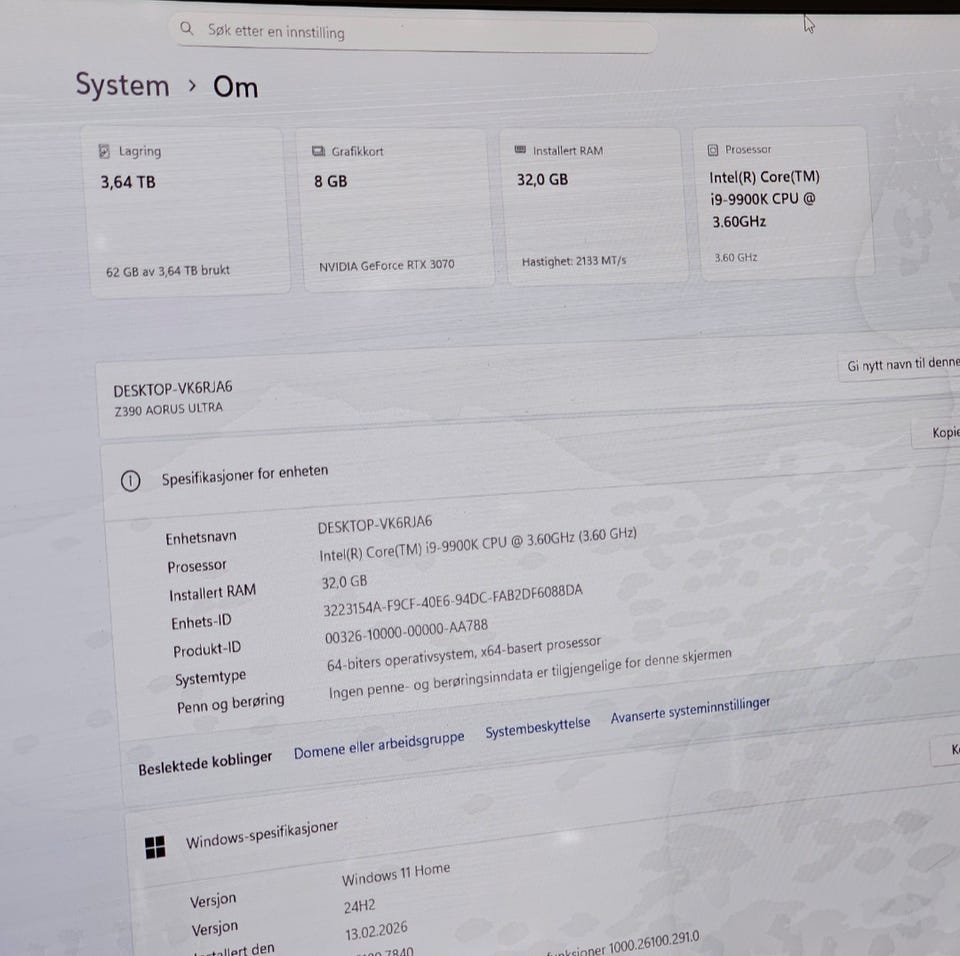The width and height of the screenshot is (960, 956).
Task: Click the partially visible Kopier button for Windows specs
Action: [x=947, y=751]
